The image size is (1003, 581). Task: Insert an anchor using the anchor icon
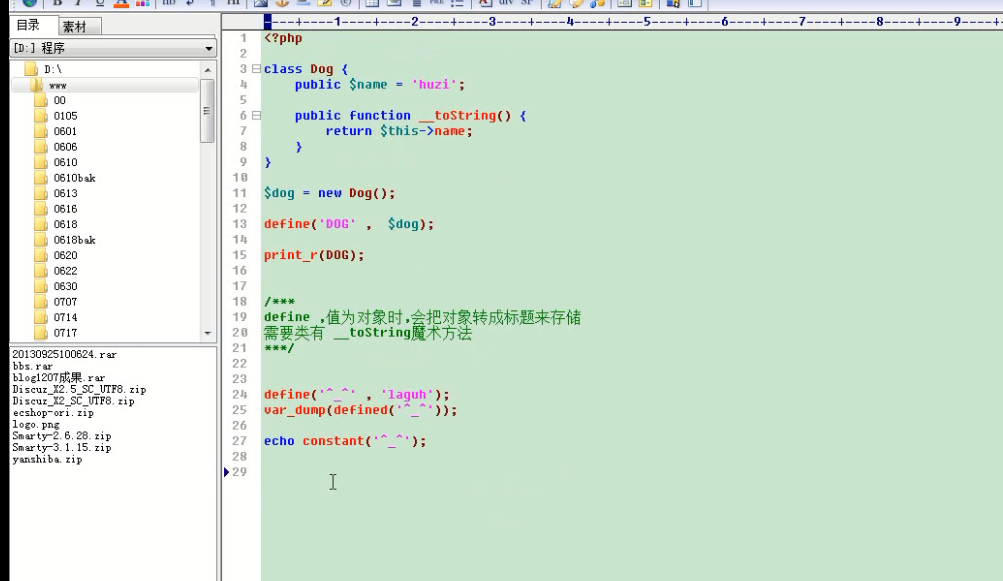[x=282, y=5]
